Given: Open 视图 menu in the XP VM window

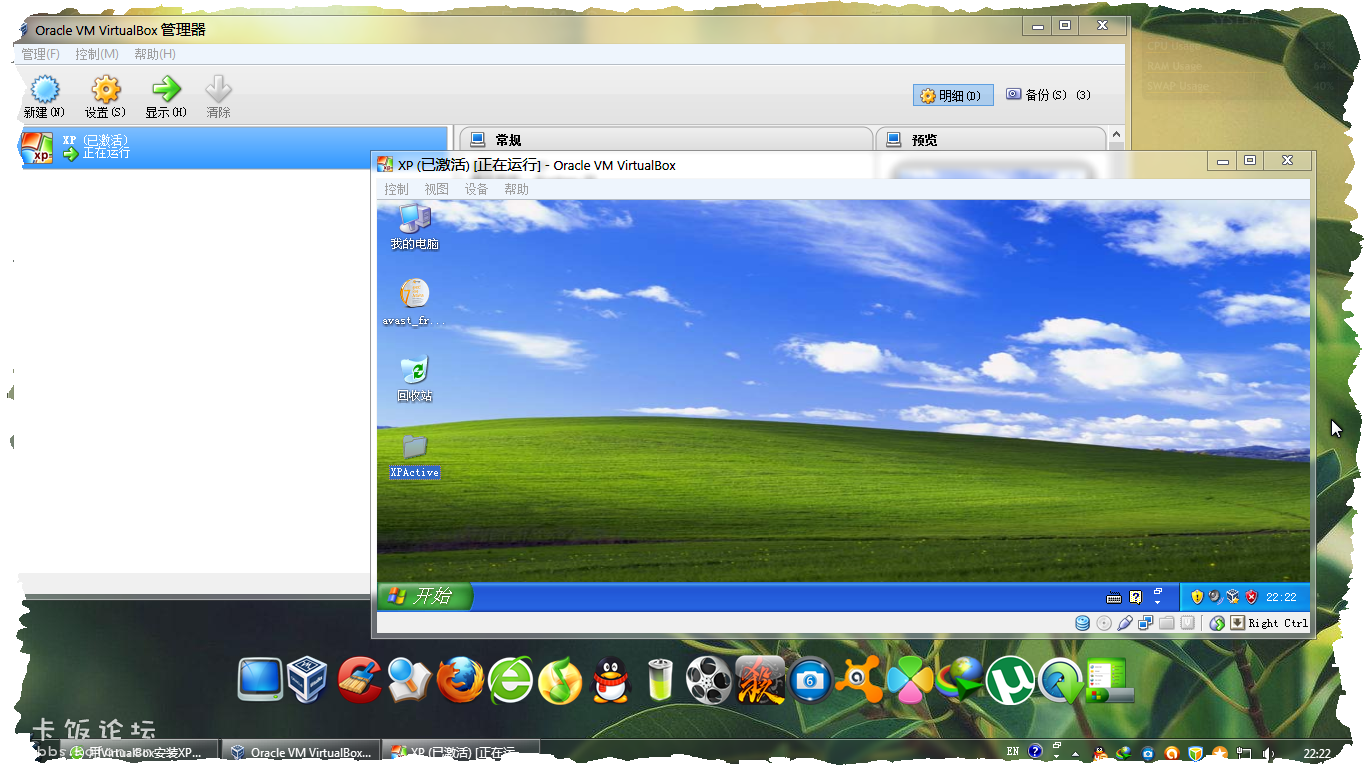Looking at the screenshot, I should pyautogui.click(x=437, y=189).
